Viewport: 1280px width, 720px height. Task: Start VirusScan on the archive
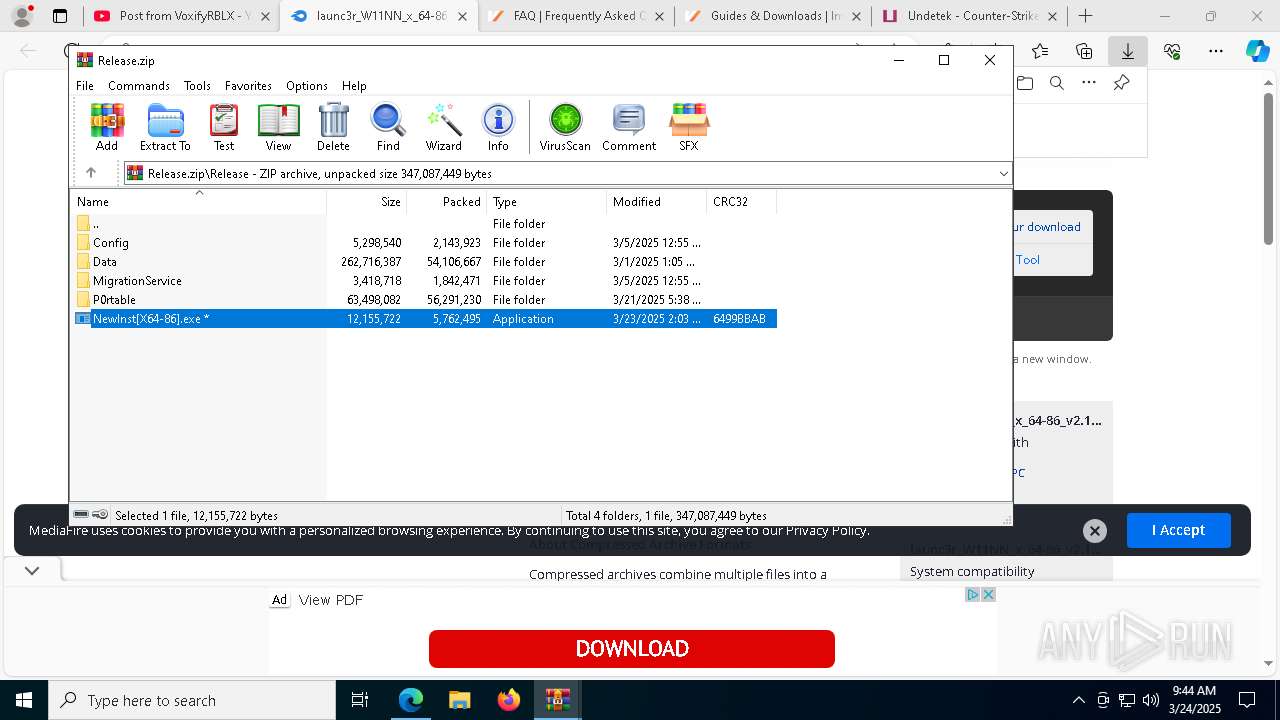pyautogui.click(x=565, y=127)
